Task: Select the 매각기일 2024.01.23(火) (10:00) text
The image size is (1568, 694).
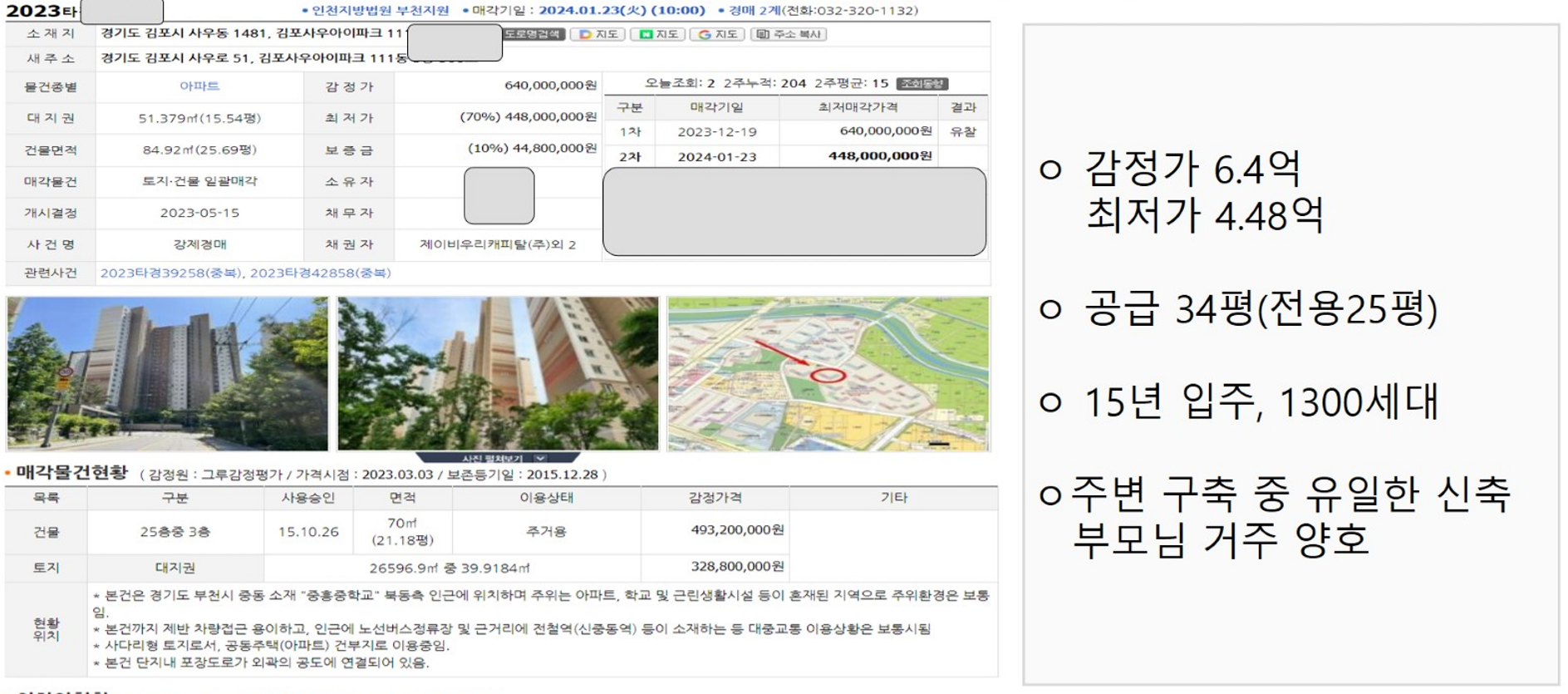Action: (x=587, y=10)
